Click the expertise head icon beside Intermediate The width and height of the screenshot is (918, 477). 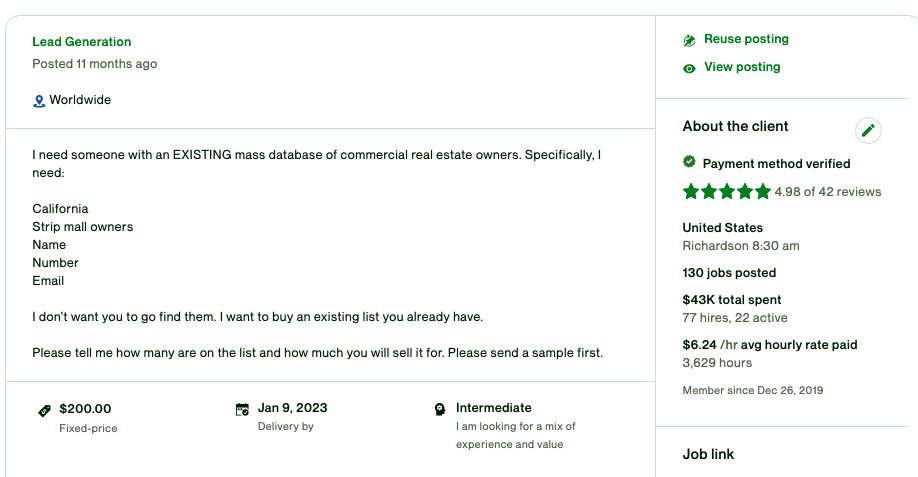click(440, 409)
